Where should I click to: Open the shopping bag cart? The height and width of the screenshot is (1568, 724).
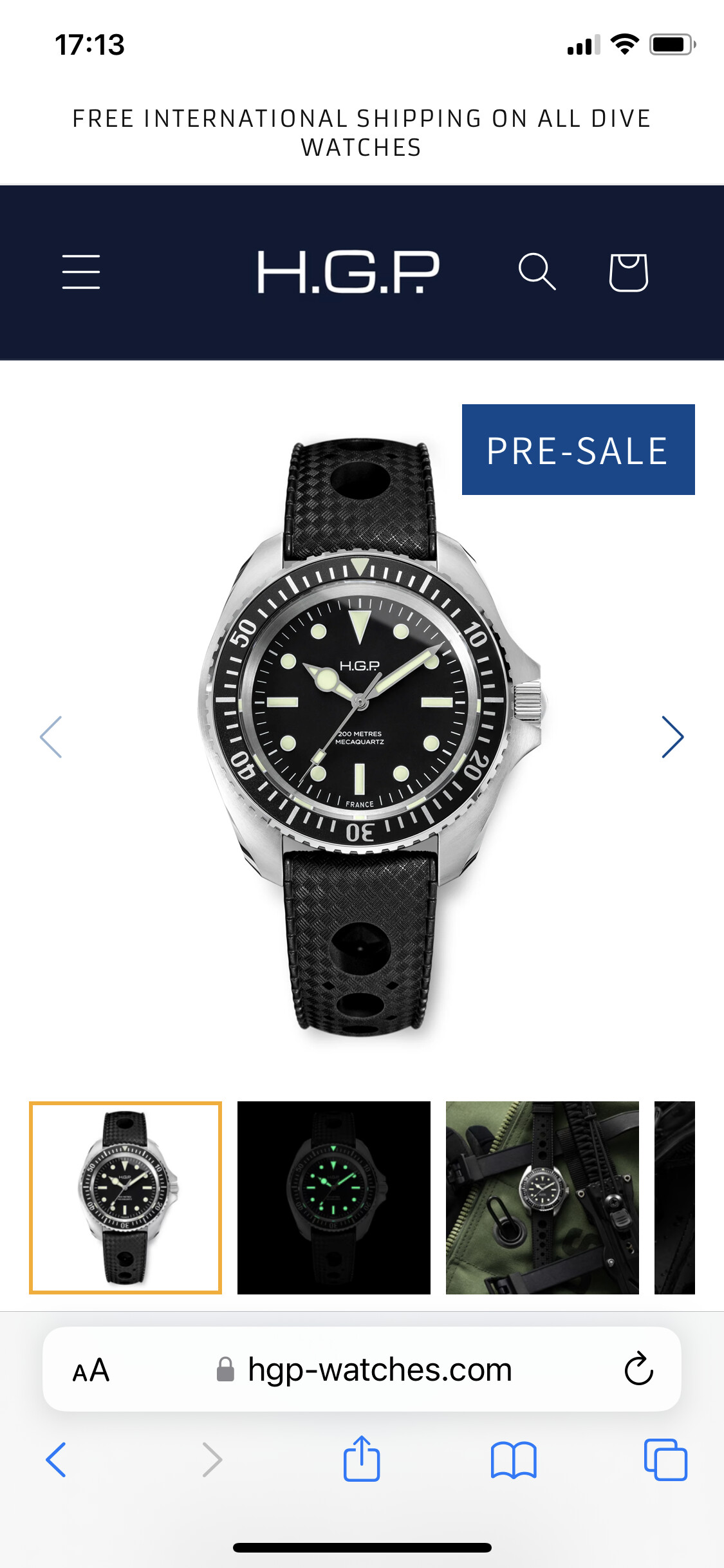pyautogui.click(x=628, y=272)
